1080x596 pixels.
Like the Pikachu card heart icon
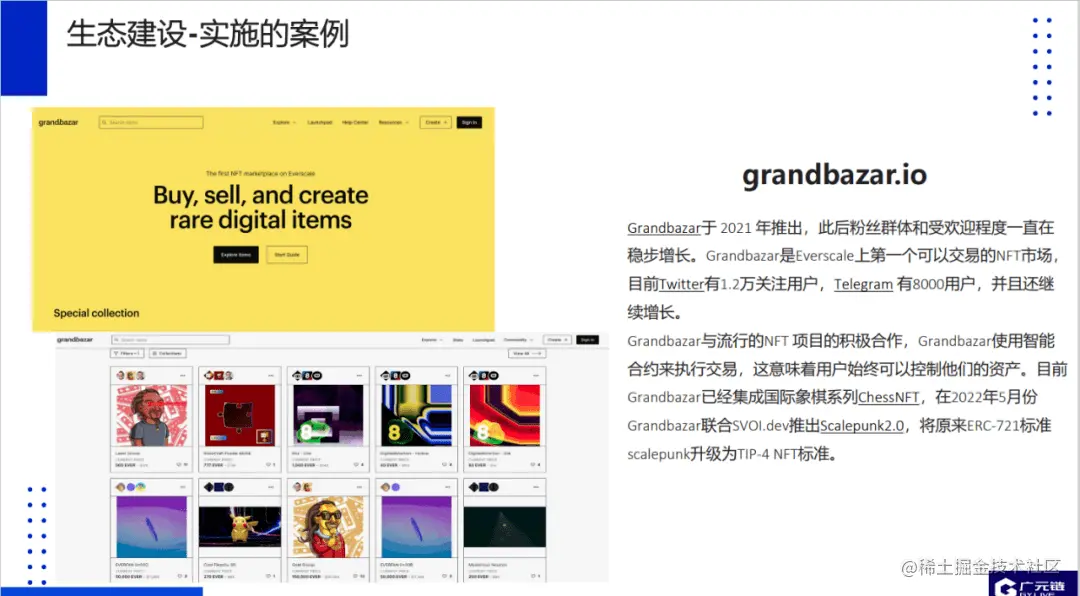[270, 576]
